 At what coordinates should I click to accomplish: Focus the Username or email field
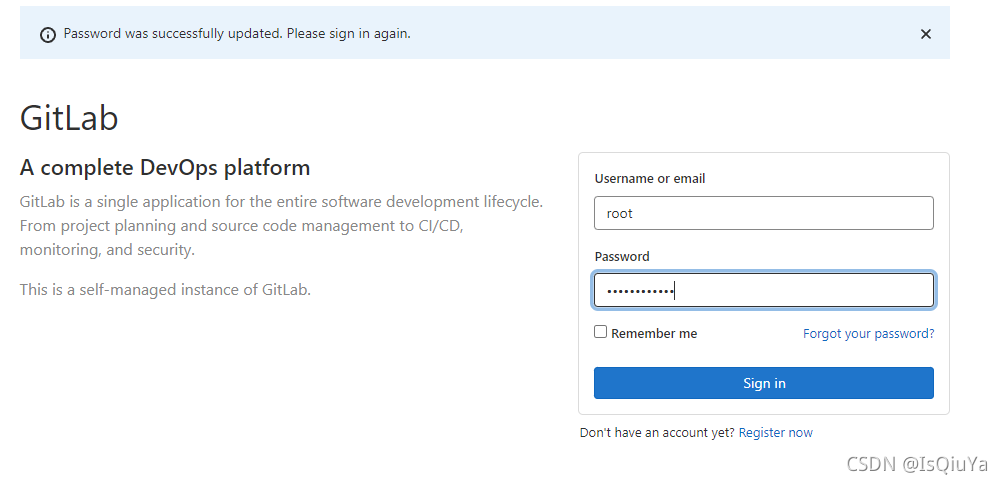tap(763, 213)
